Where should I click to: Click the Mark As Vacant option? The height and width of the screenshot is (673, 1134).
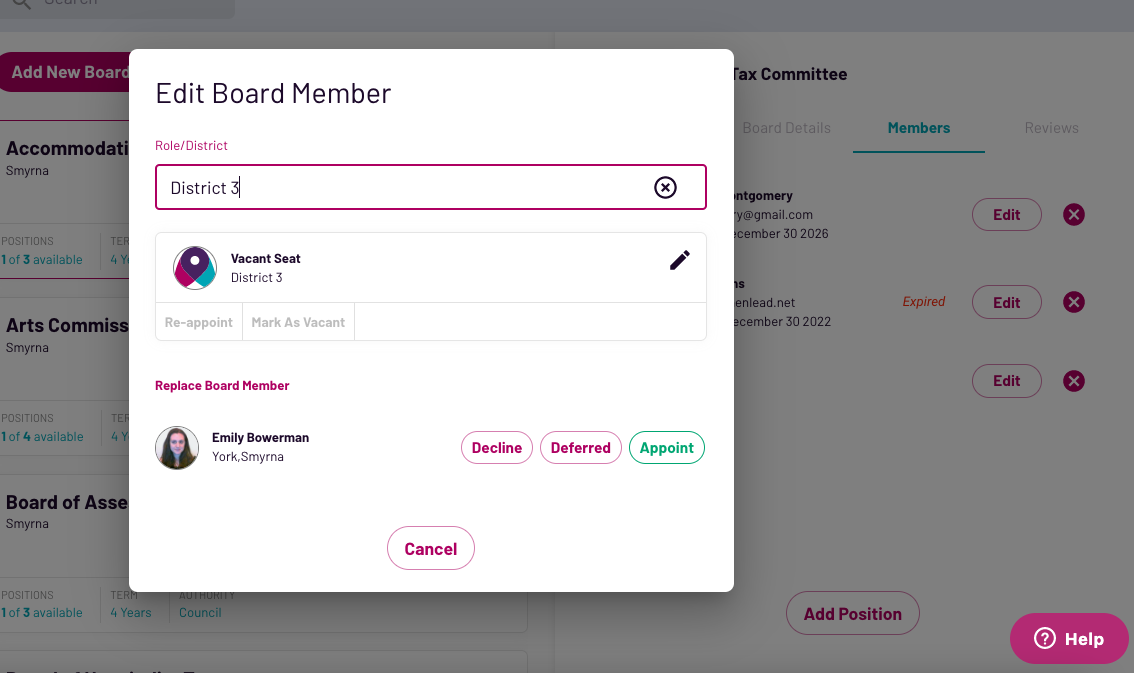(x=298, y=323)
